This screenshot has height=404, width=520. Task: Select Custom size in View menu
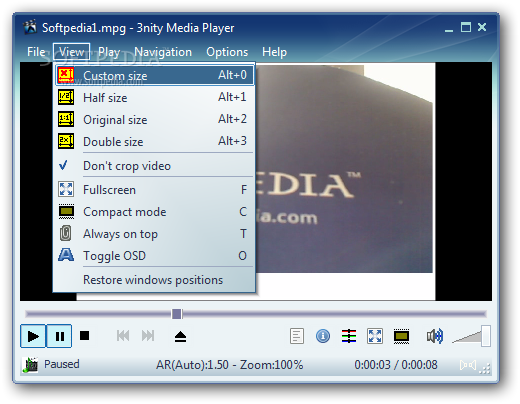155,75
